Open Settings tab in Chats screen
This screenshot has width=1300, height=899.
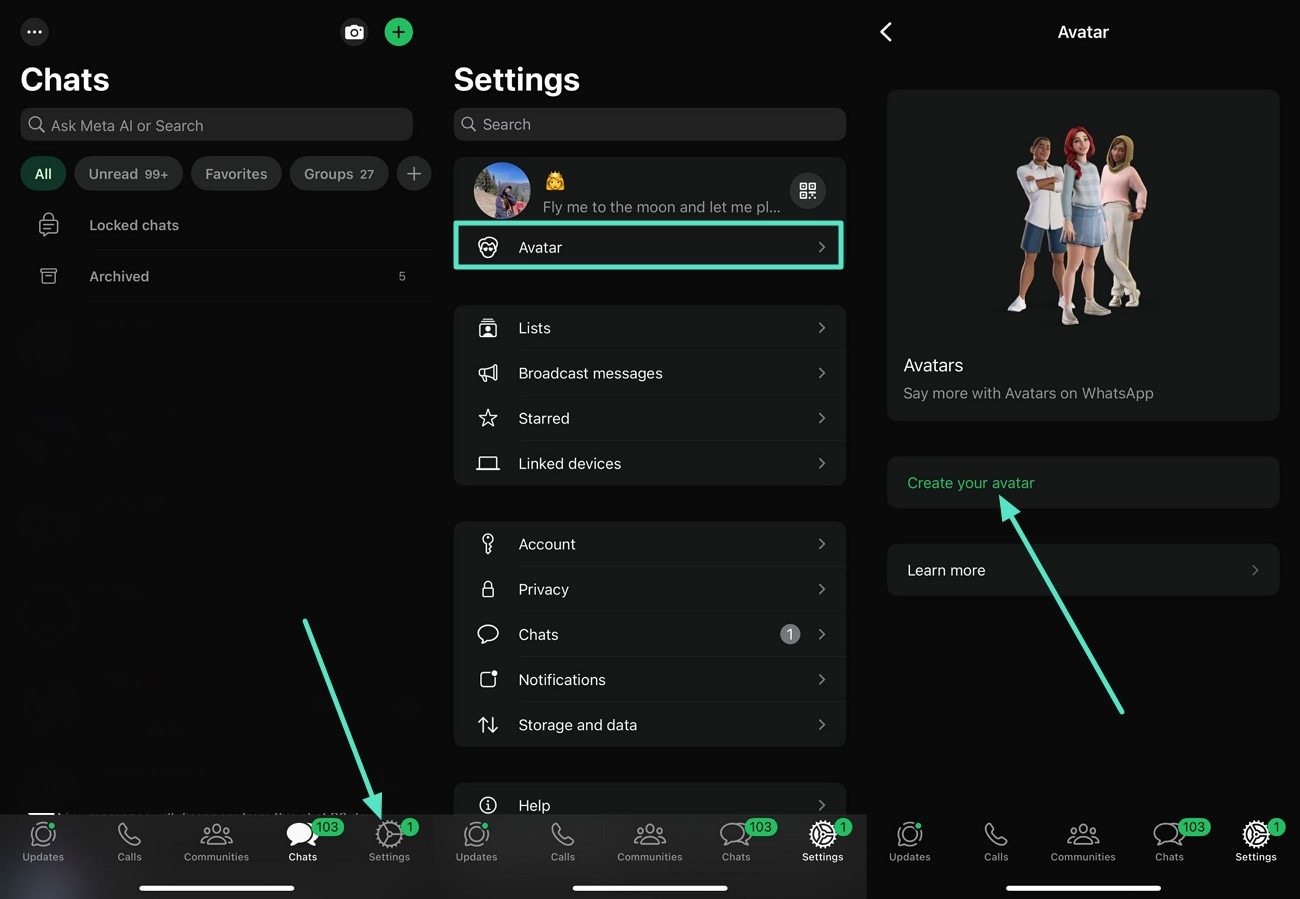389,841
